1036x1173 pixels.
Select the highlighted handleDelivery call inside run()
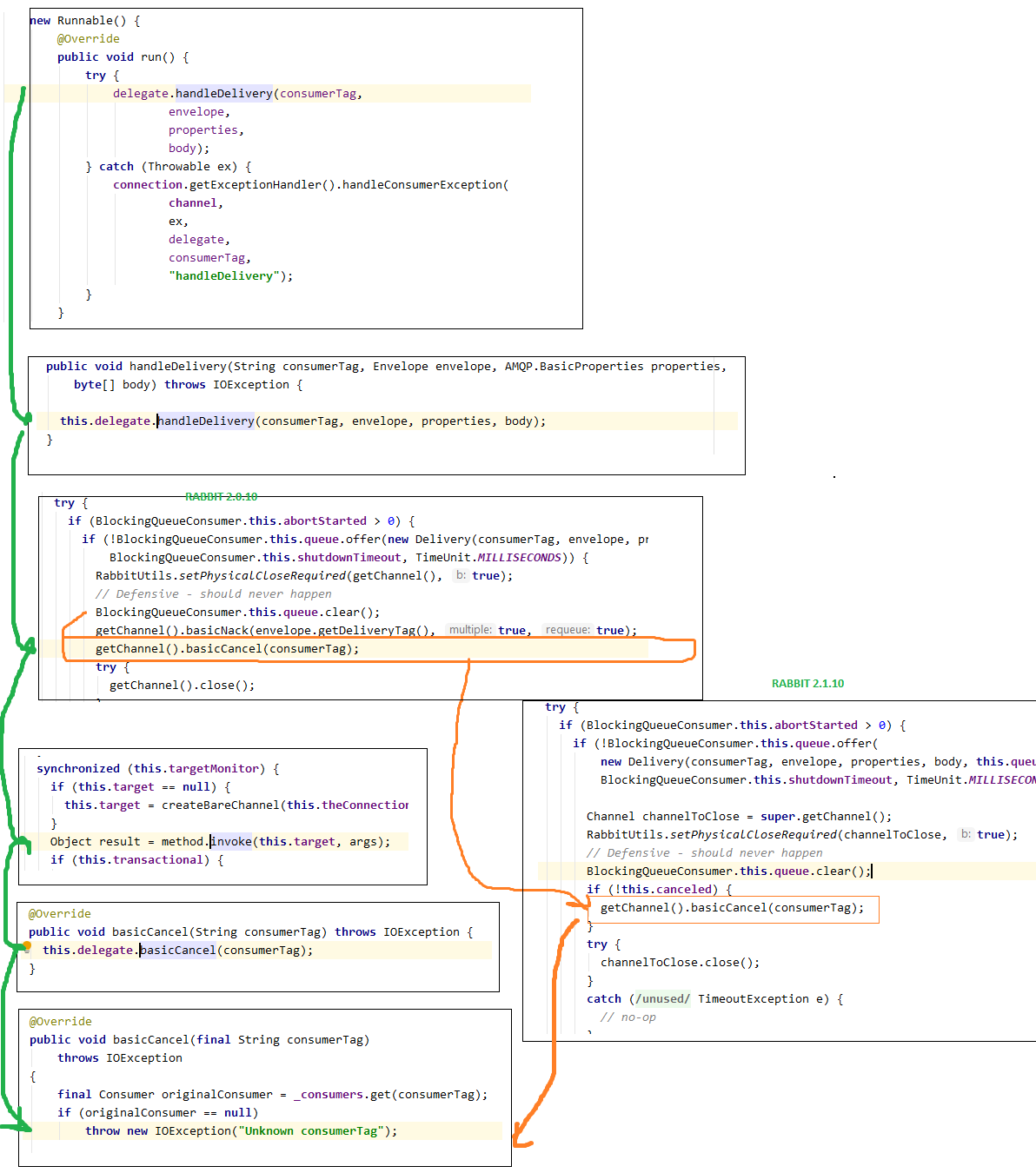(223, 93)
